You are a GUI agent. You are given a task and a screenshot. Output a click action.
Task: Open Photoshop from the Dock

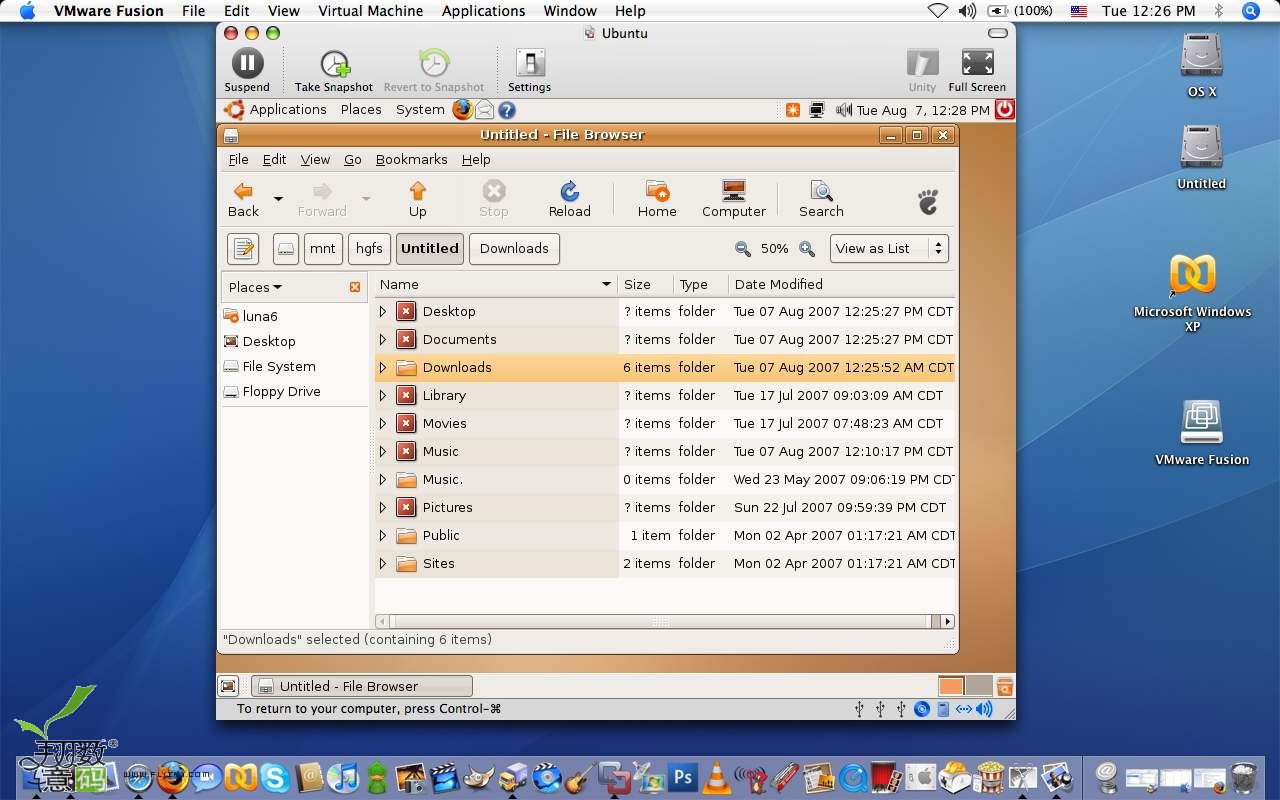[x=684, y=777]
